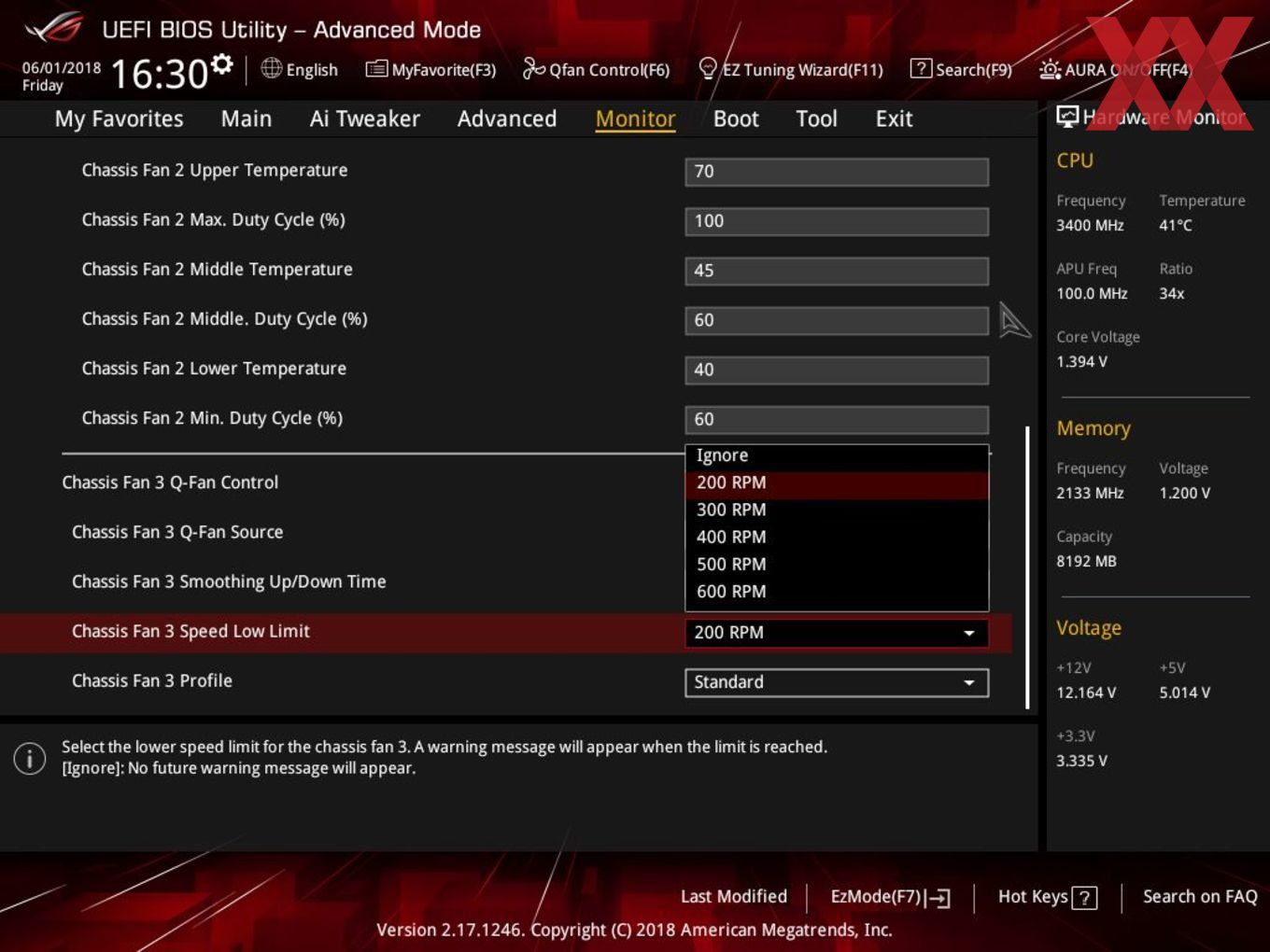Open the My Favorites tab

click(x=119, y=119)
